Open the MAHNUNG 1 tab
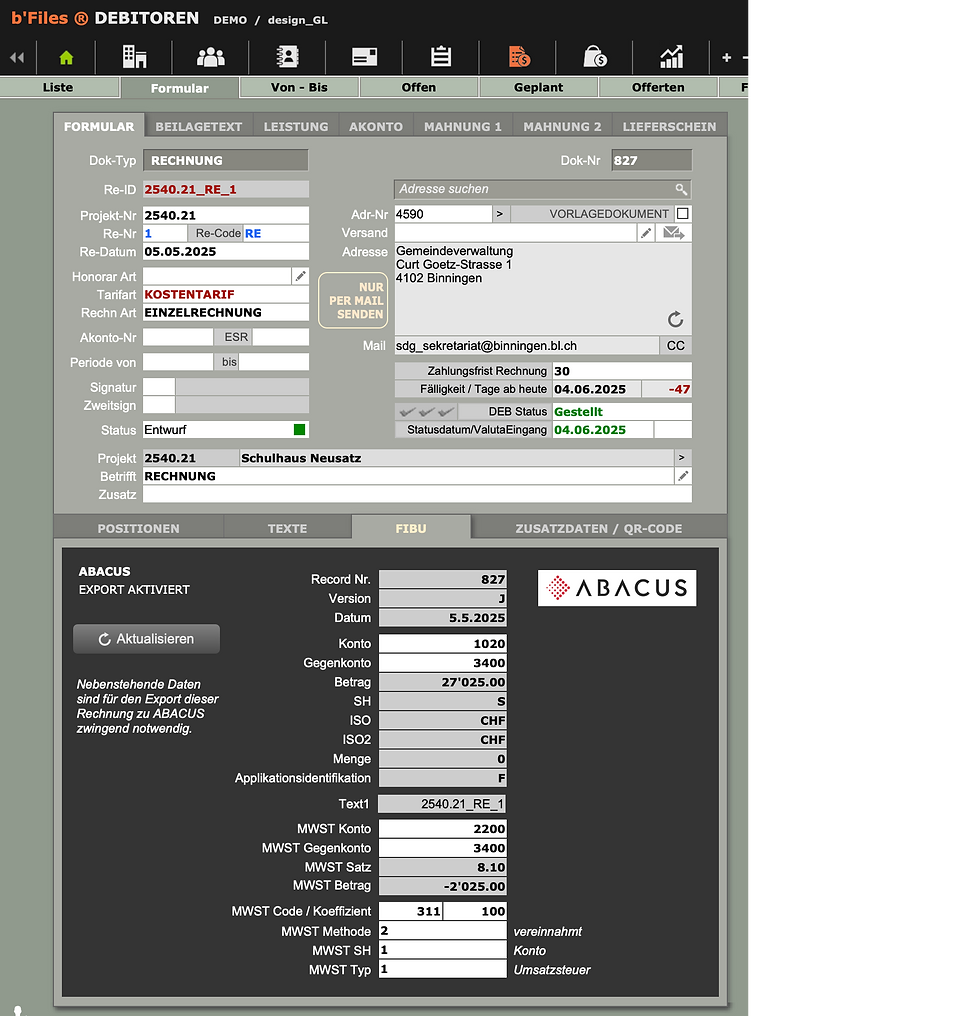Image resolution: width=980 pixels, height=1016 pixels. 463,127
